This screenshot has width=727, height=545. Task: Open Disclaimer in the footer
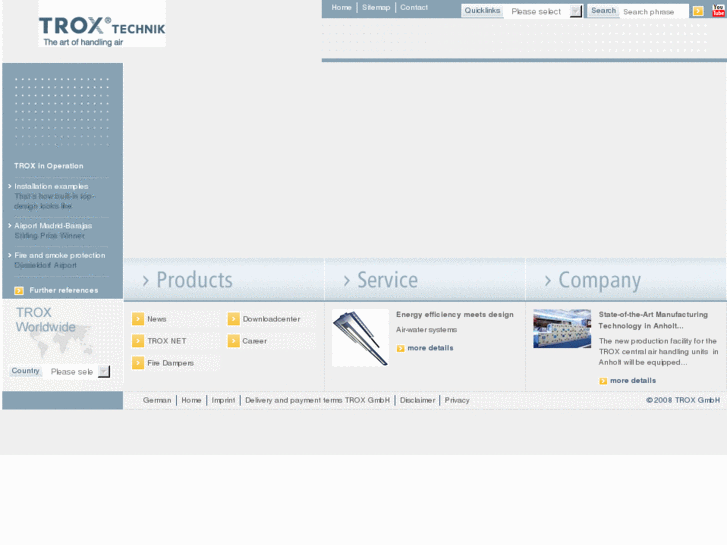pos(417,400)
